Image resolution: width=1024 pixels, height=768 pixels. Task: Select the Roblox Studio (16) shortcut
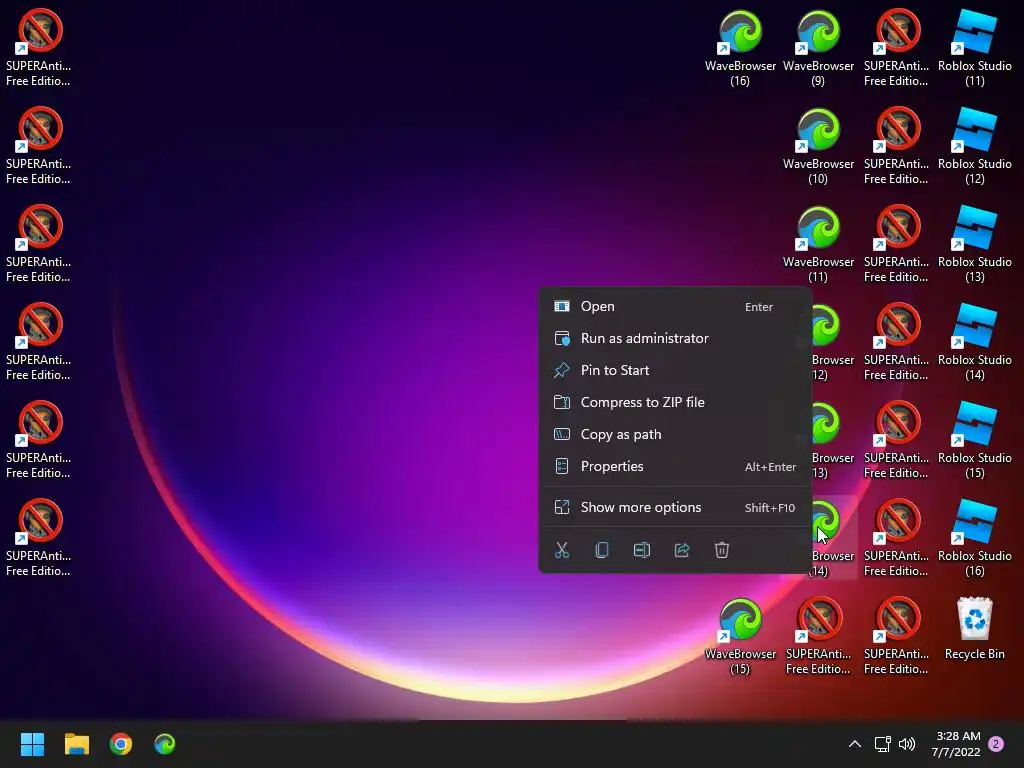[974, 537]
